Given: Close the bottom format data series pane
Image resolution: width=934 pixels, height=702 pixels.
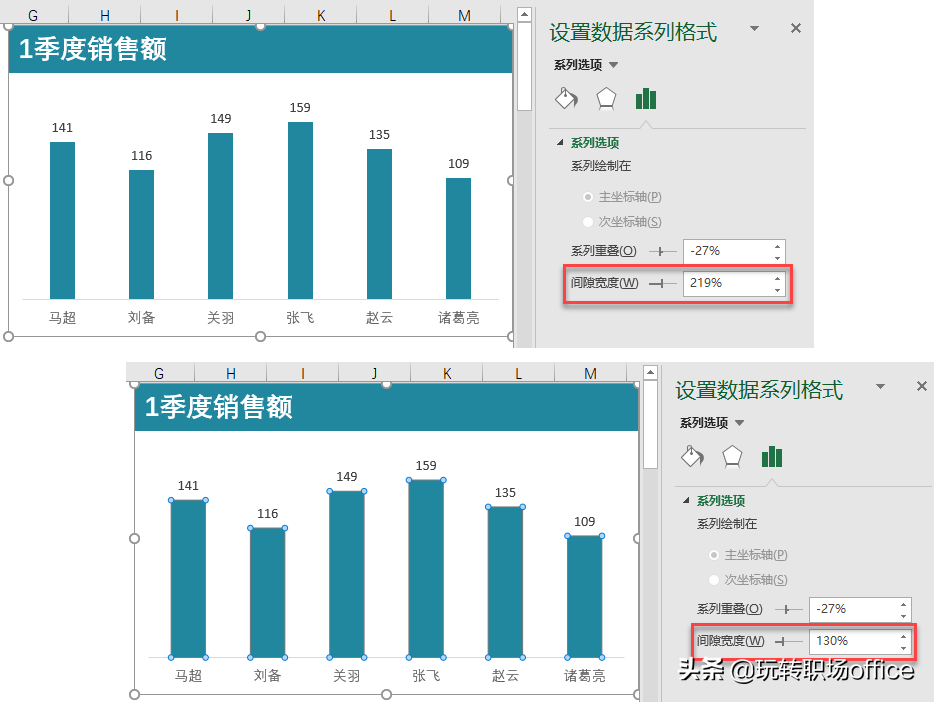Looking at the screenshot, I should (921, 386).
